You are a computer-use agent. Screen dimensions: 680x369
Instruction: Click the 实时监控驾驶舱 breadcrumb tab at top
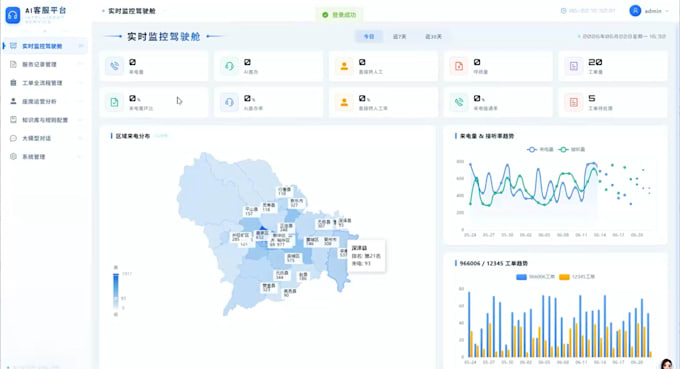pyautogui.click(x=131, y=11)
